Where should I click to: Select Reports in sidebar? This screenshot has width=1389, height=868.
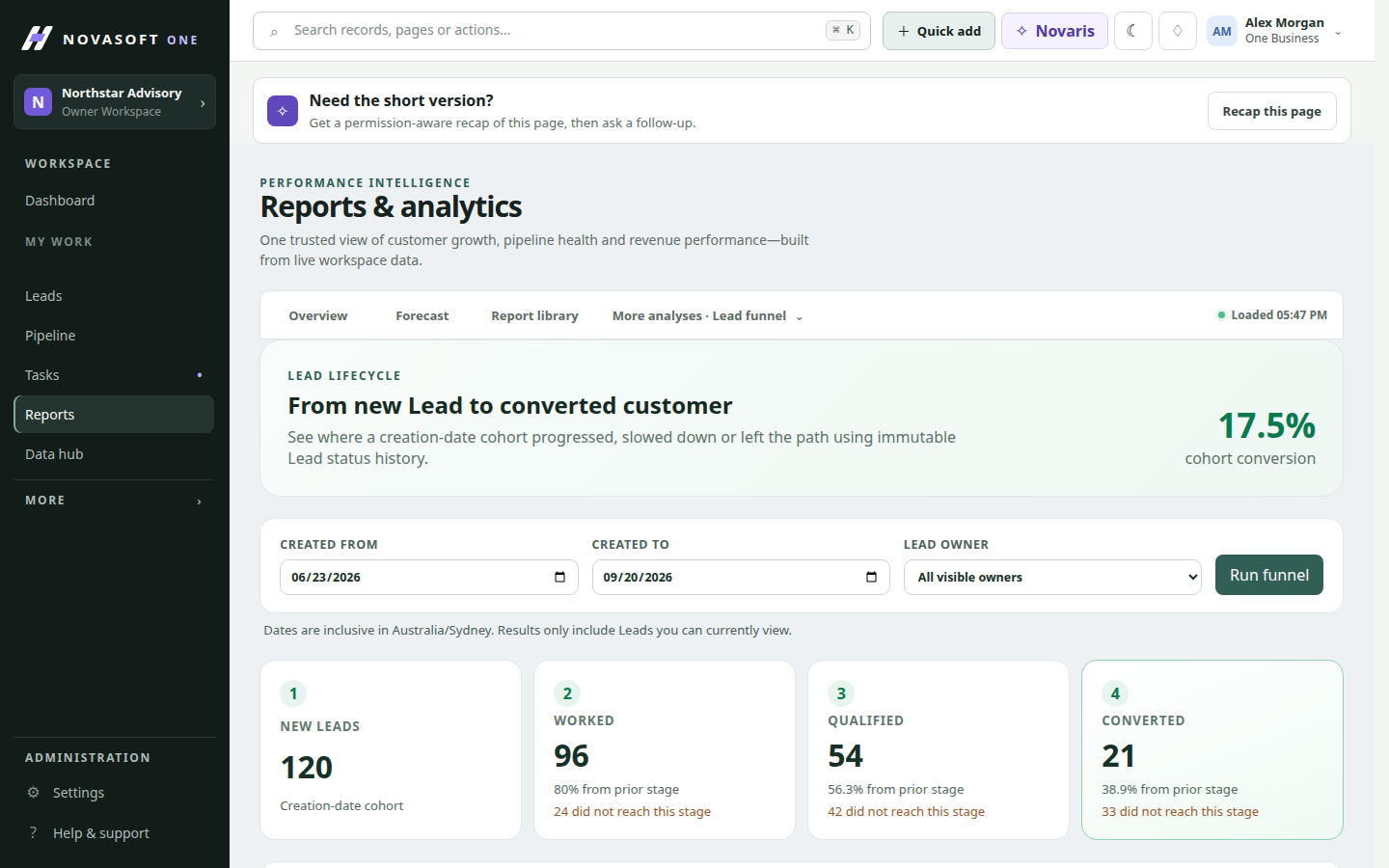tap(114, 415)
